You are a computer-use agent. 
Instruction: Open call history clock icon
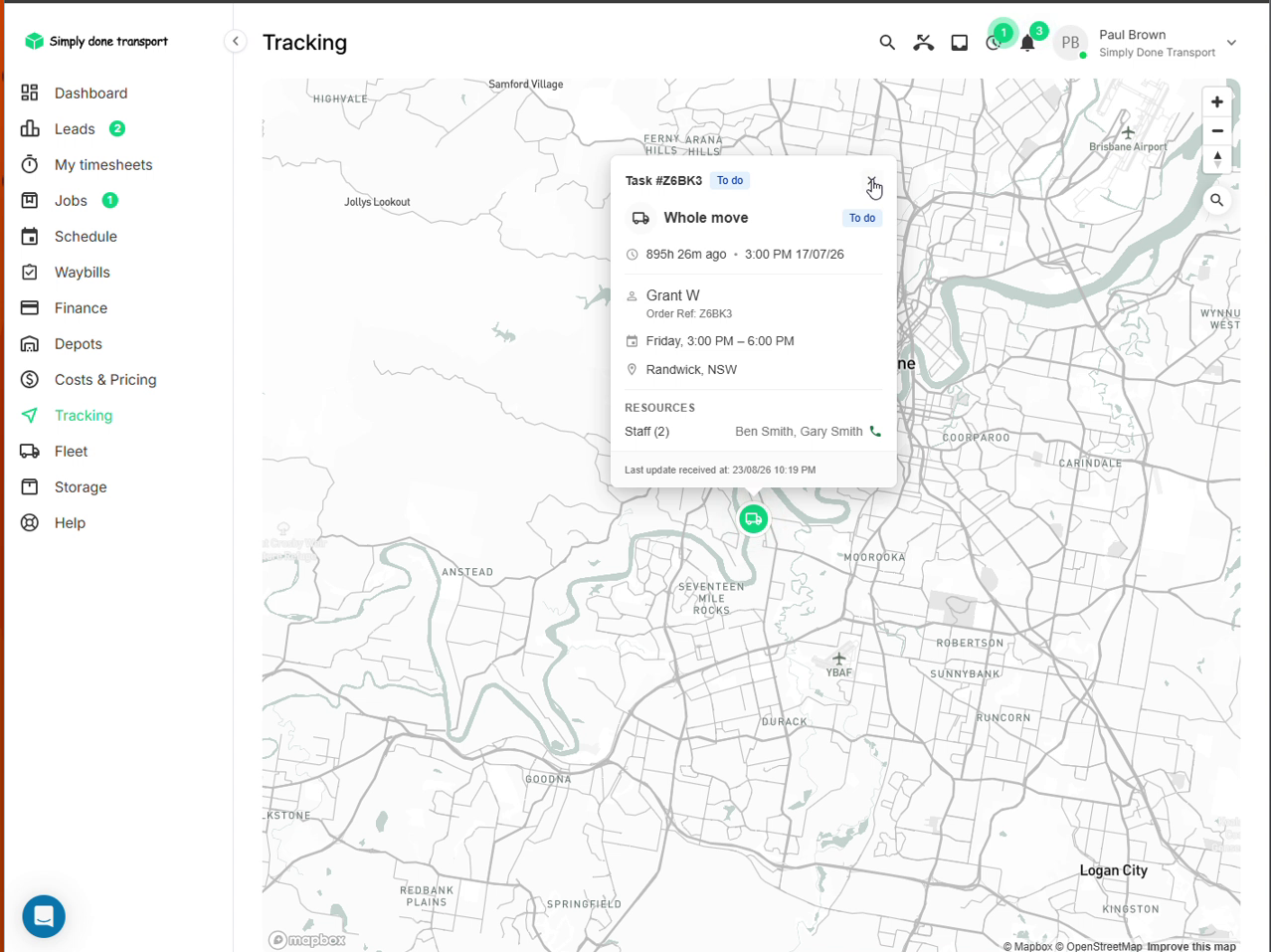coord(994,42)
